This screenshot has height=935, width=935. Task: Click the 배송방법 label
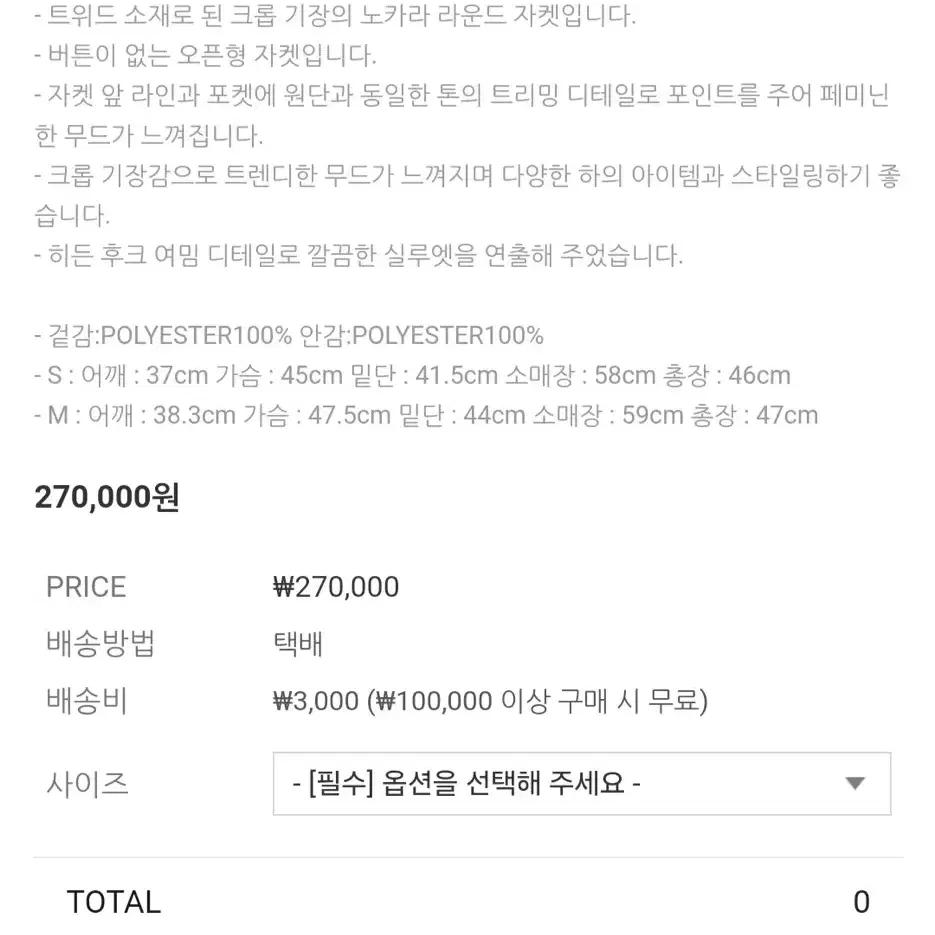[100, 643]
